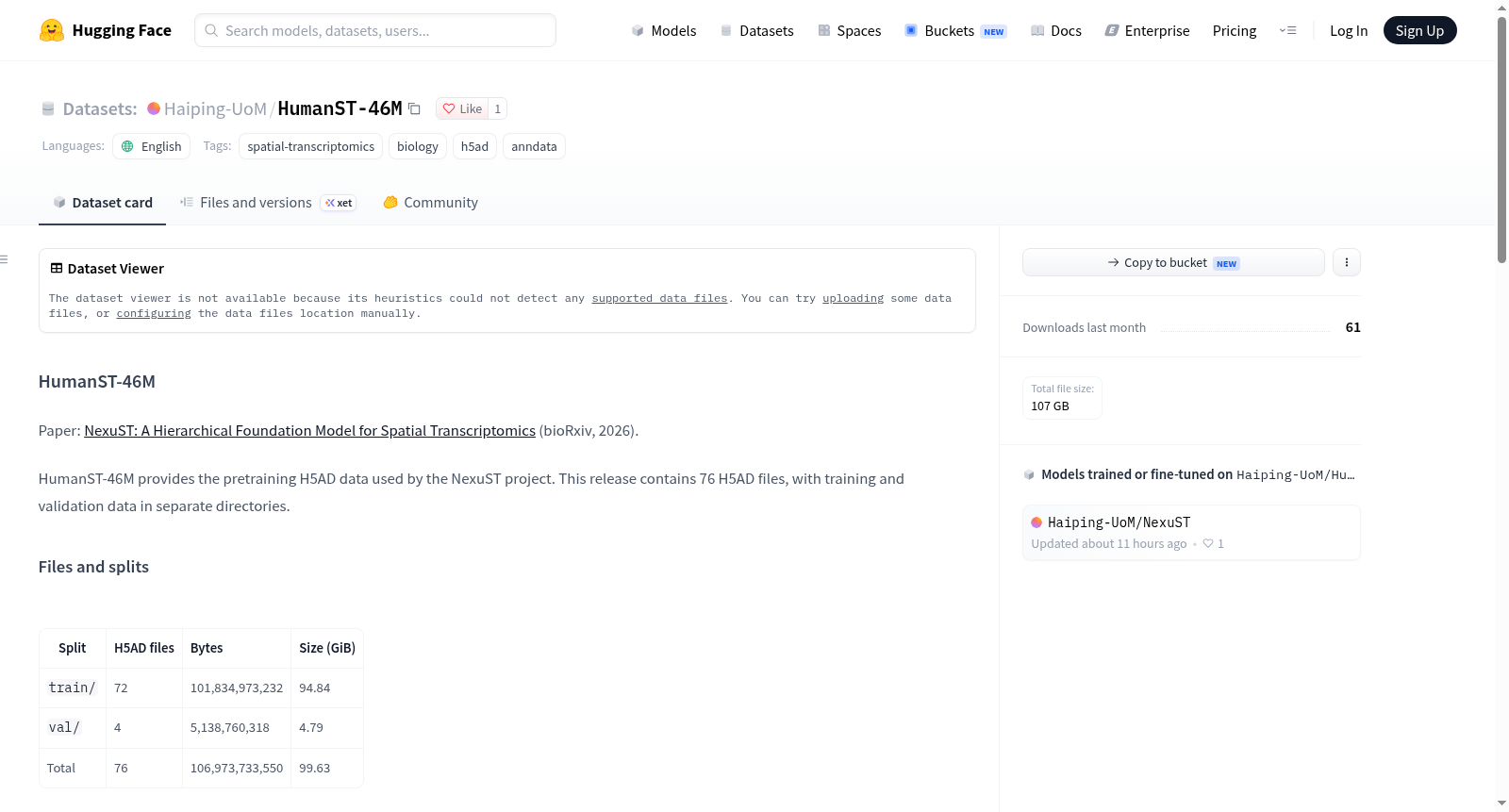Open the like count showing 1

[x=498, y=108]
